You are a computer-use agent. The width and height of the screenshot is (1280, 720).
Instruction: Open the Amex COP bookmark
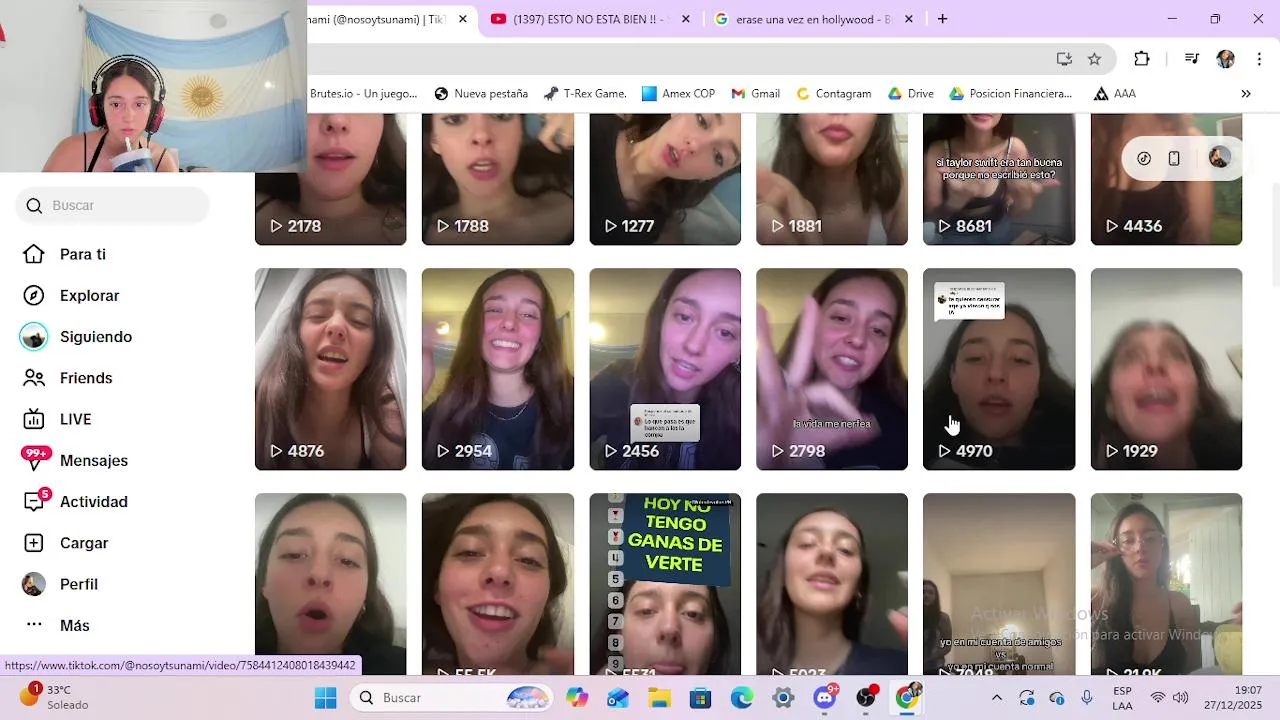(x=678, y=93)
